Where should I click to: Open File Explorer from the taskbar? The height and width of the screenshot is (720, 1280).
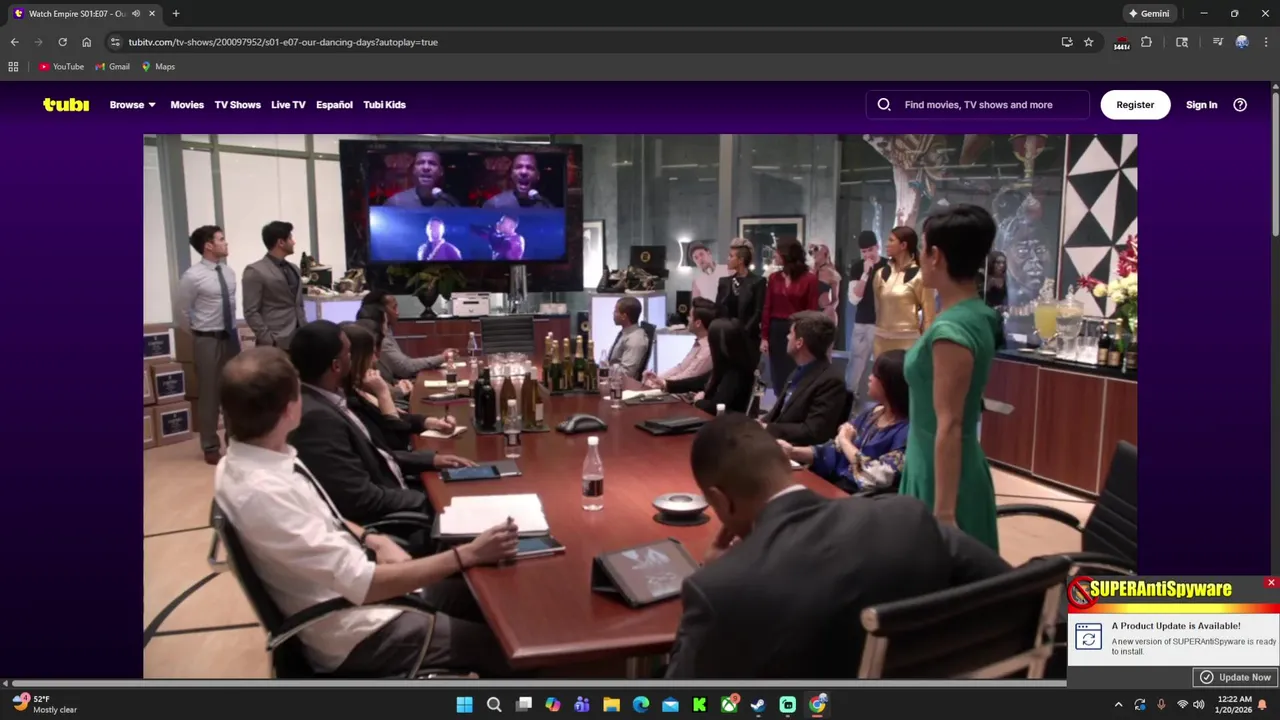click(611, 705)
